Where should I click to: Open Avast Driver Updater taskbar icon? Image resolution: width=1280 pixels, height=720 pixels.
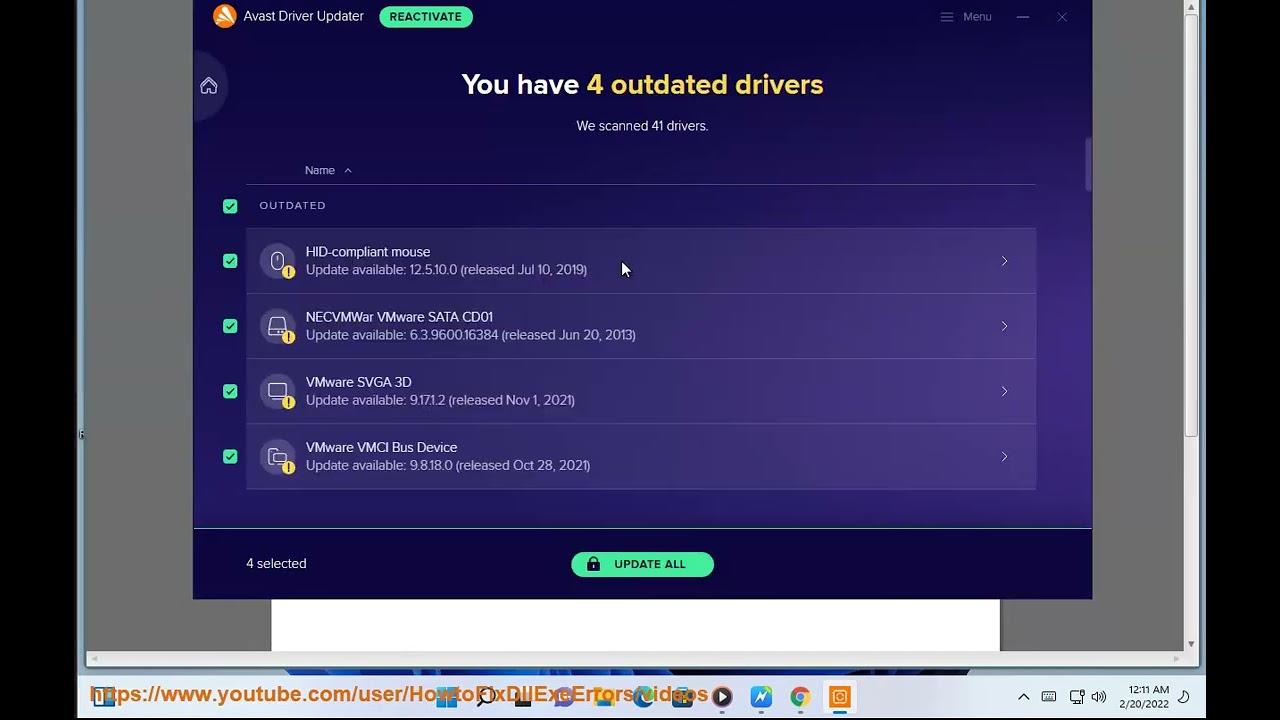point(840,697)
